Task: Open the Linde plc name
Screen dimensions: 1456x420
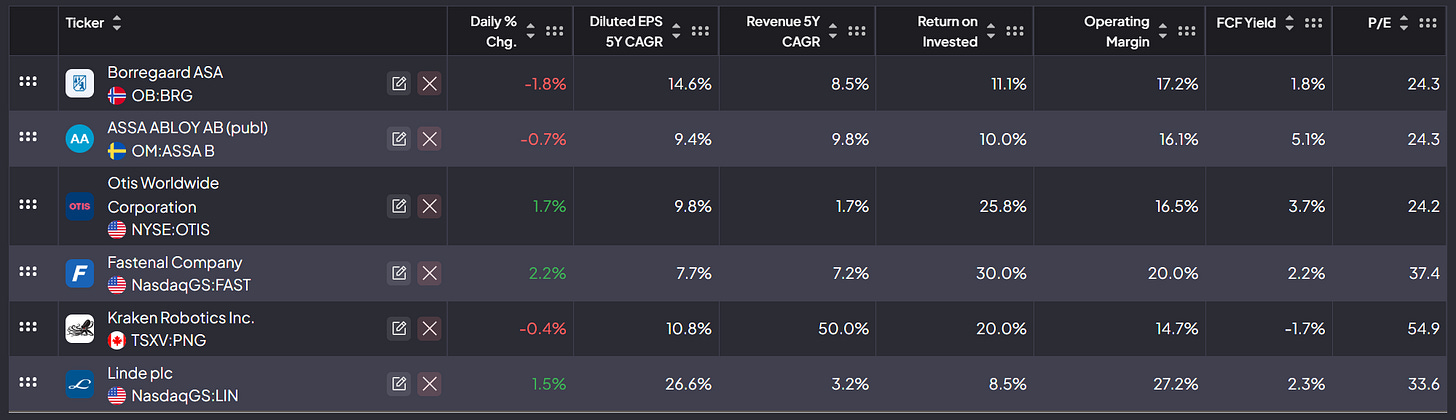Action: (x=140, y=372)
